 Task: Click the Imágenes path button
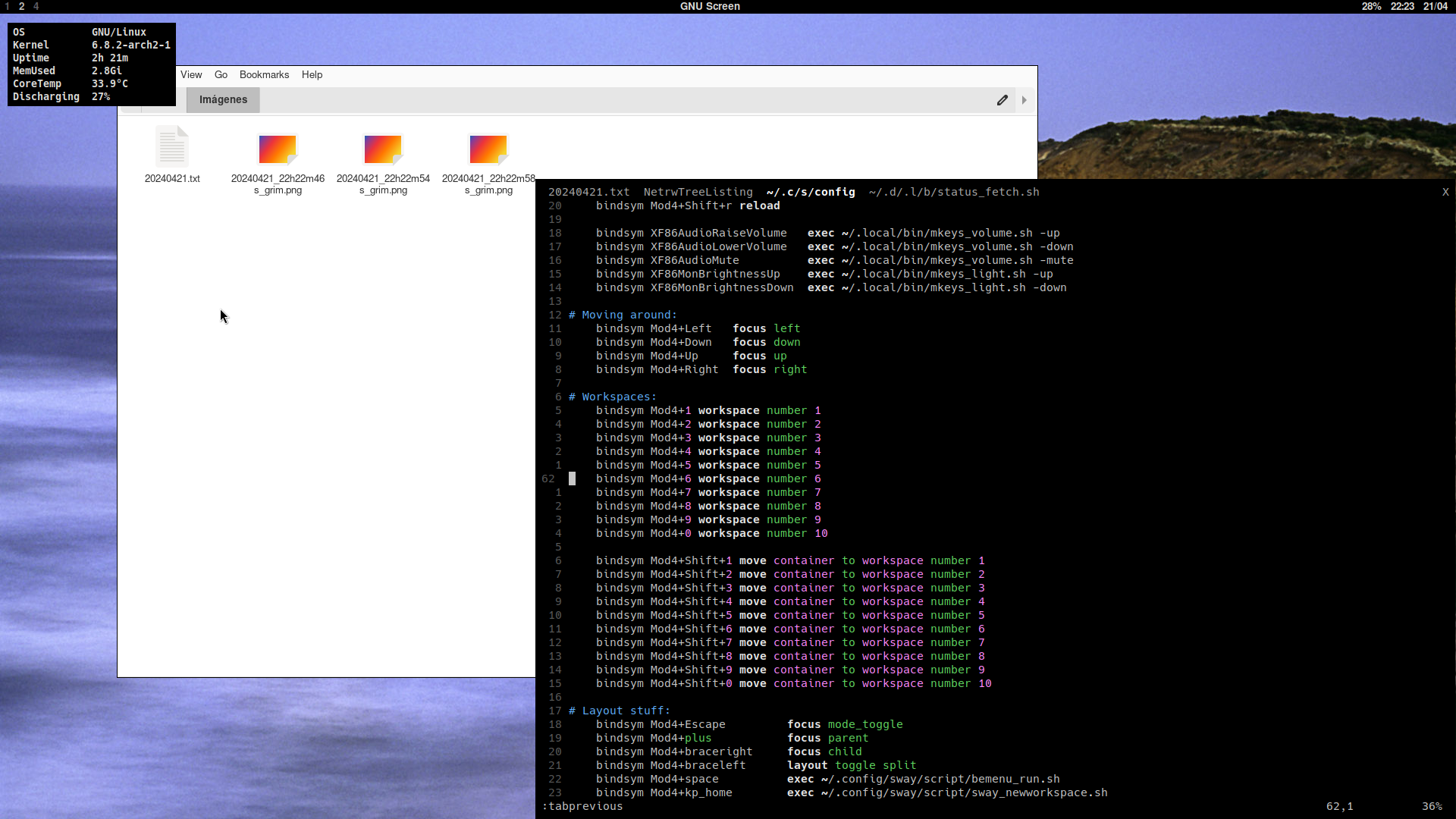tap(223, 100)
